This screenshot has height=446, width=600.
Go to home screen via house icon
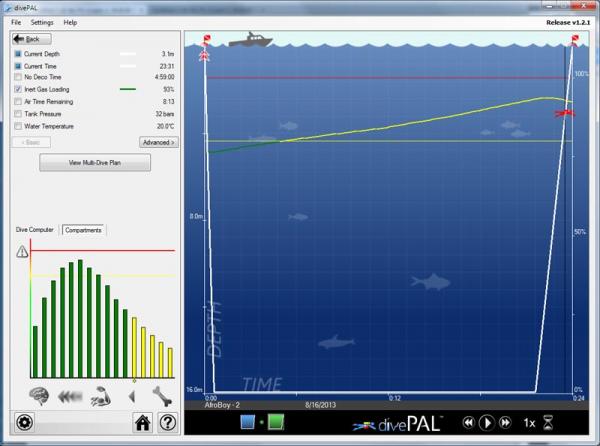point(143,422)
